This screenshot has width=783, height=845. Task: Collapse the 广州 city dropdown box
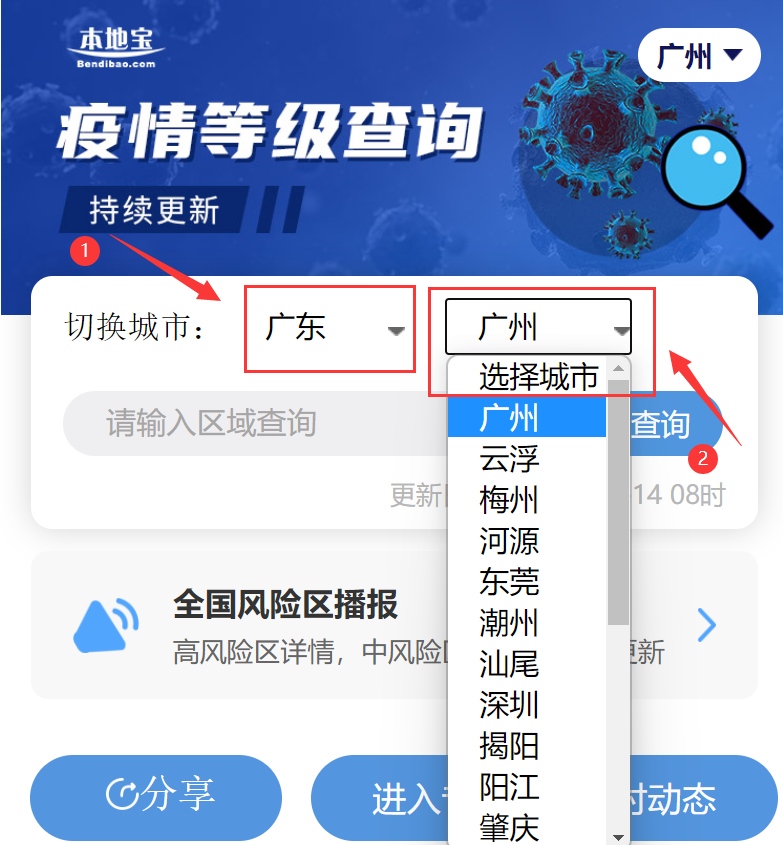click(x=538, y=327)
